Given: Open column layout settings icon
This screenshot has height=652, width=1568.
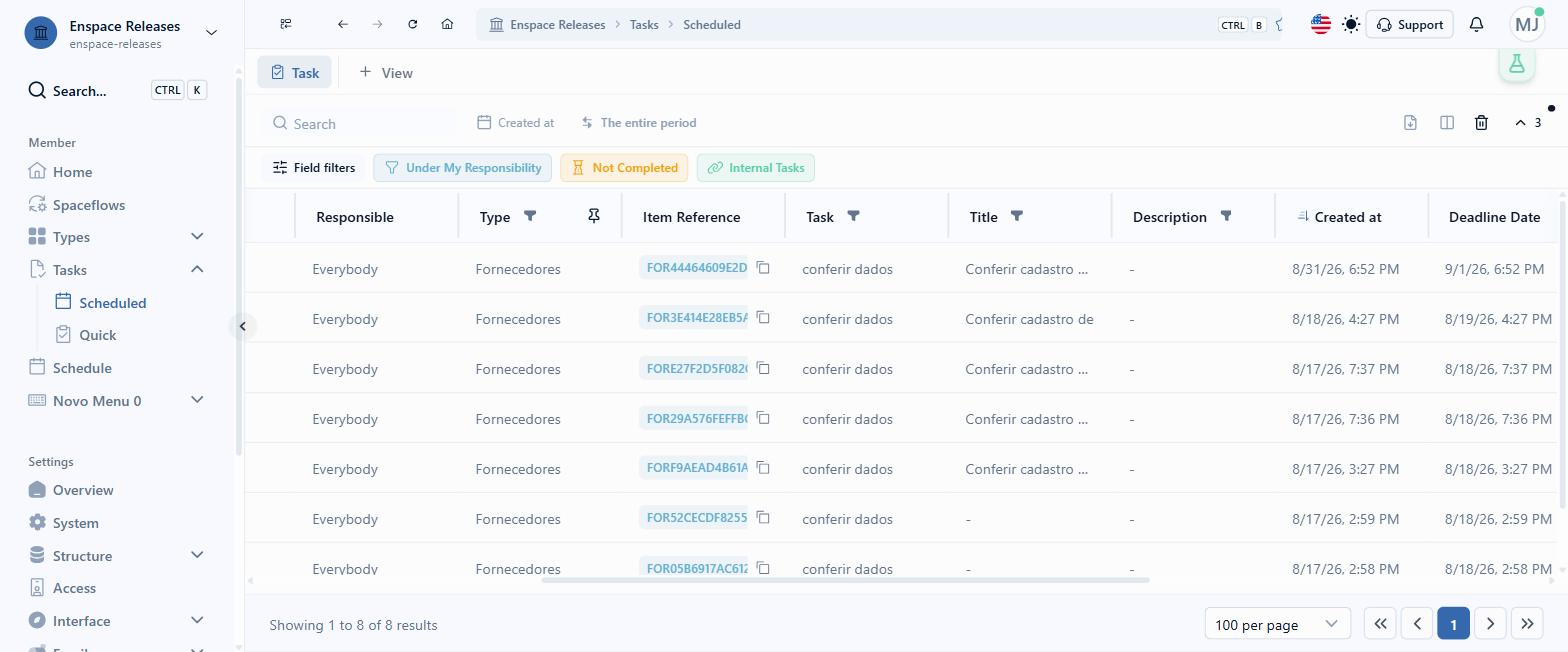Looking at the screenshot, I should coord(1446,122).
